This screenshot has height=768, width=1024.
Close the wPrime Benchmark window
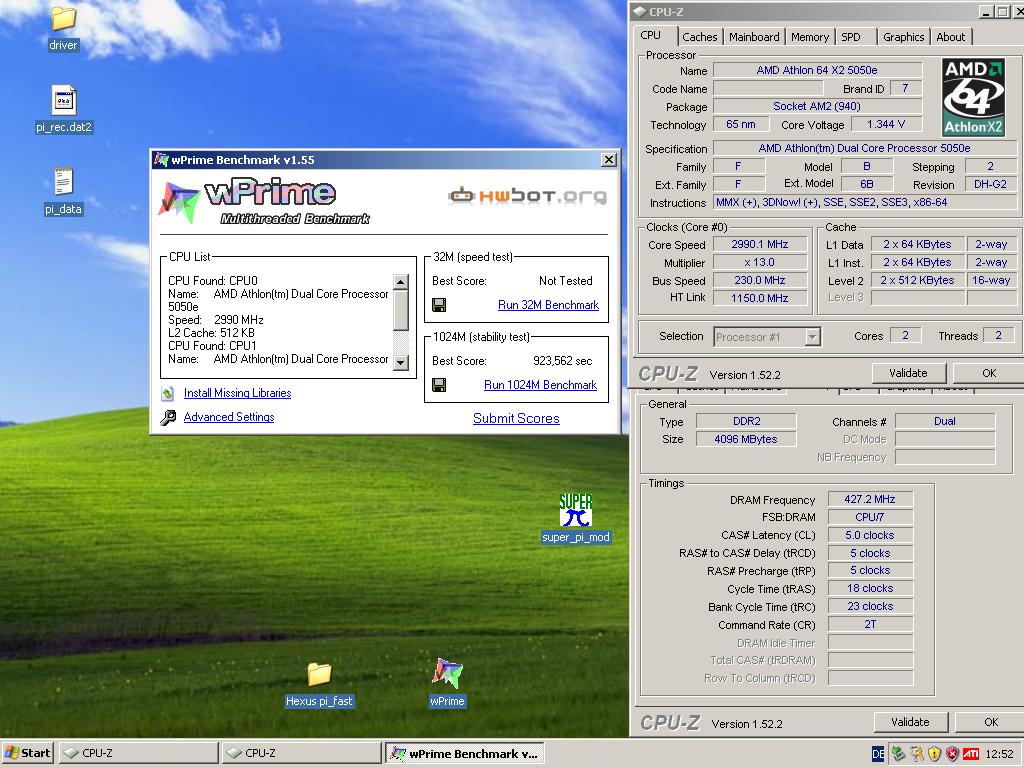click(x=609, y=160)
